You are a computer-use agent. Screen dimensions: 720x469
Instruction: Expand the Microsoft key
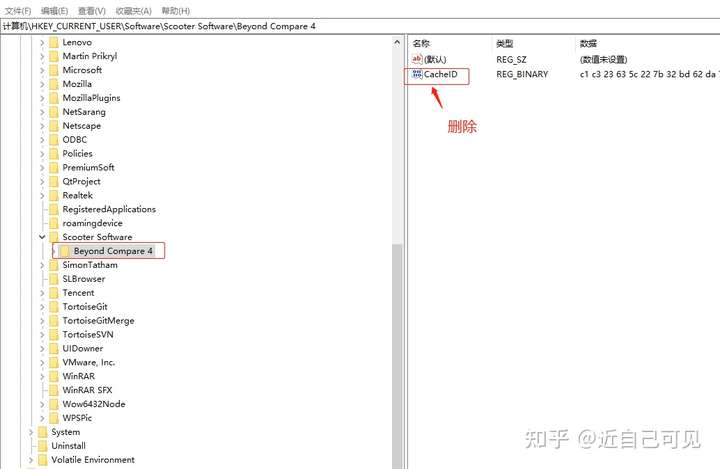pos(42,70)
